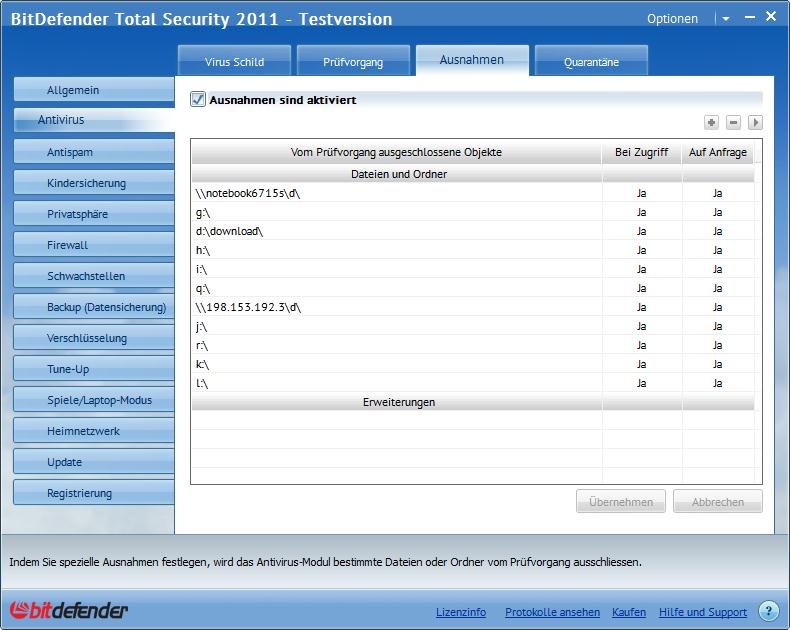Open the Lizenzinfo link
This screenshot has width=790, height=630.
pyautogui.click(x=461, y=612)
